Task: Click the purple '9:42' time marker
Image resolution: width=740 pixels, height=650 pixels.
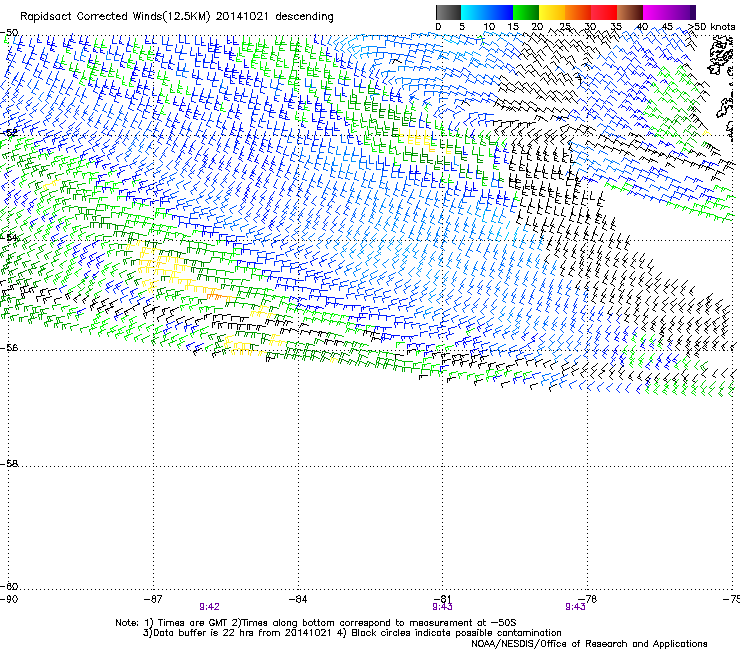Action: [x=209, y=607]
